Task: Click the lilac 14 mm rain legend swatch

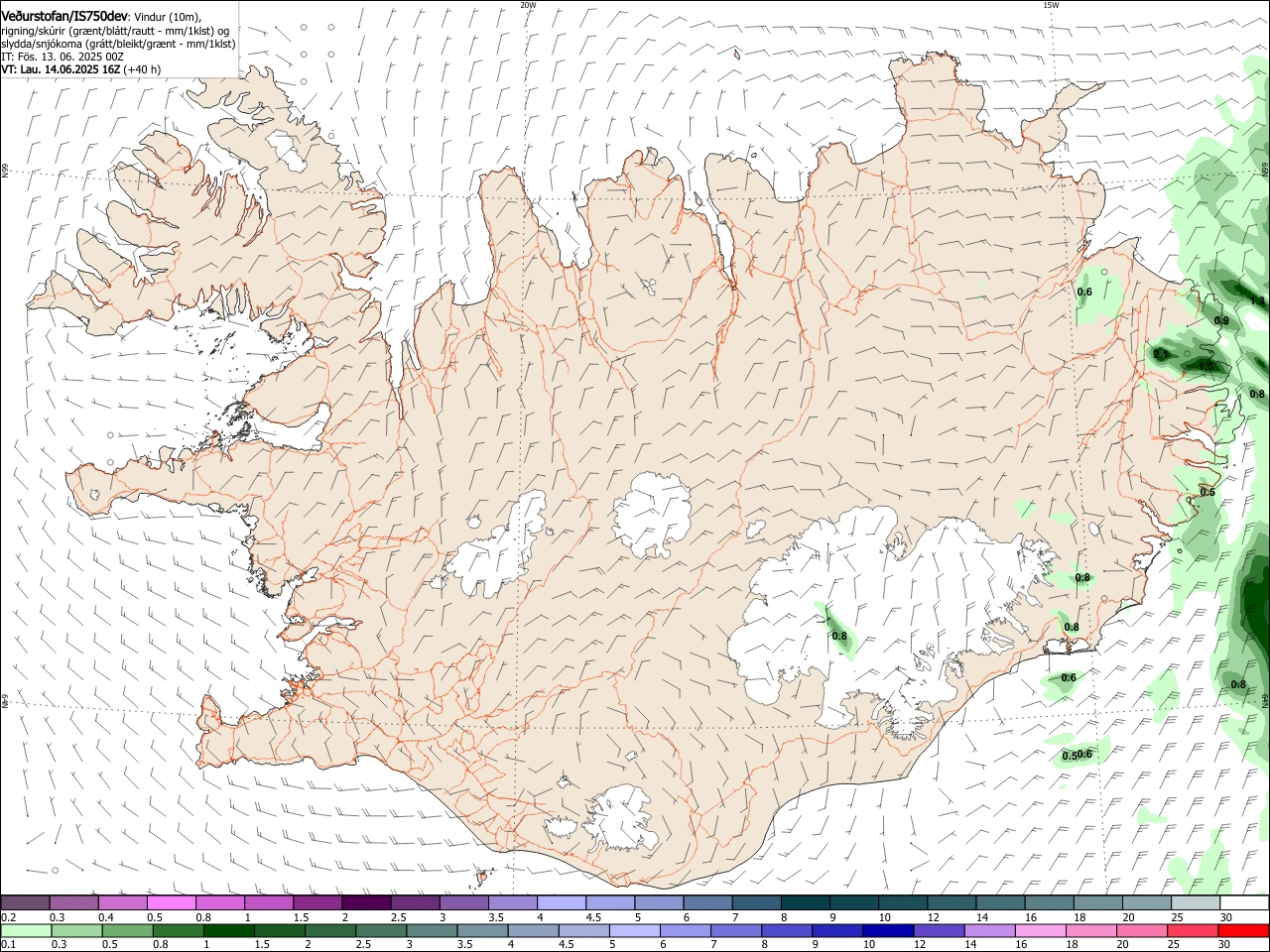Action: [x=990, y=931]
